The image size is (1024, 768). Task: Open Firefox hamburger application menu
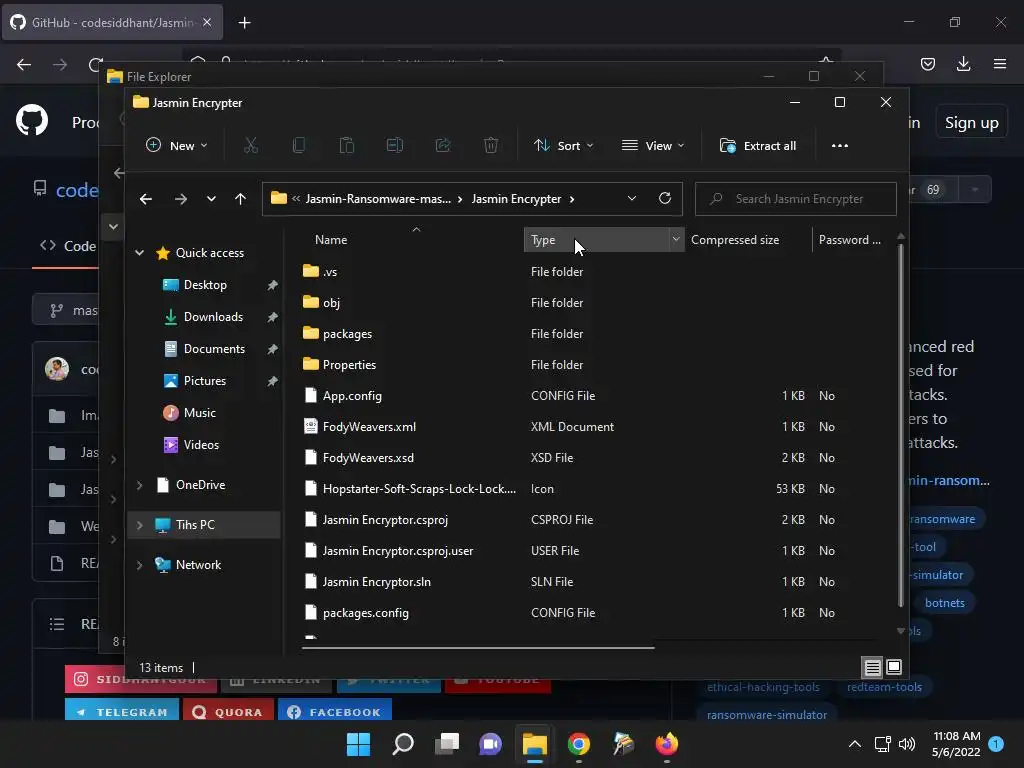click(1000, 64)
